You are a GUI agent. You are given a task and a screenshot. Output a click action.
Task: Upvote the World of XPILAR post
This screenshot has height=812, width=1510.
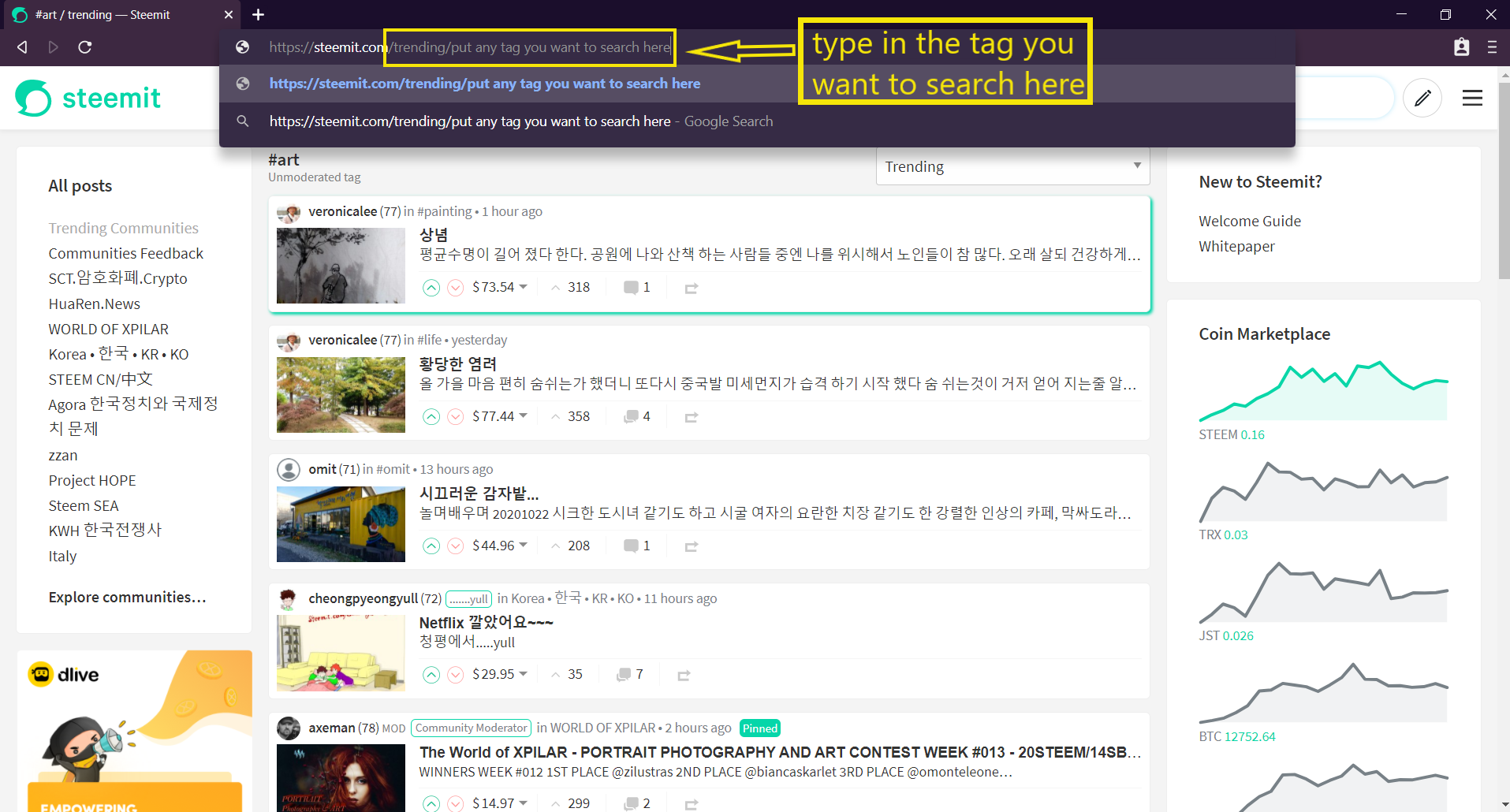pyautogui.click(x=431, y=803)
